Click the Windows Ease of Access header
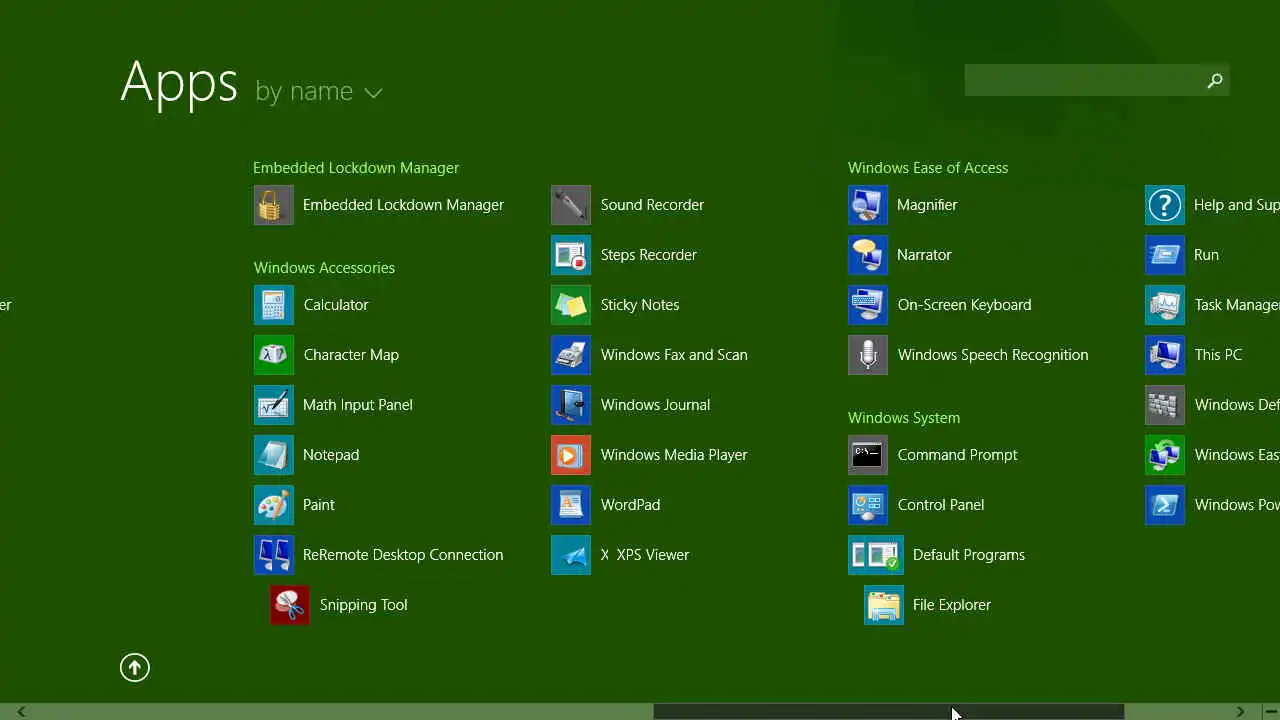 click(928, 168)
